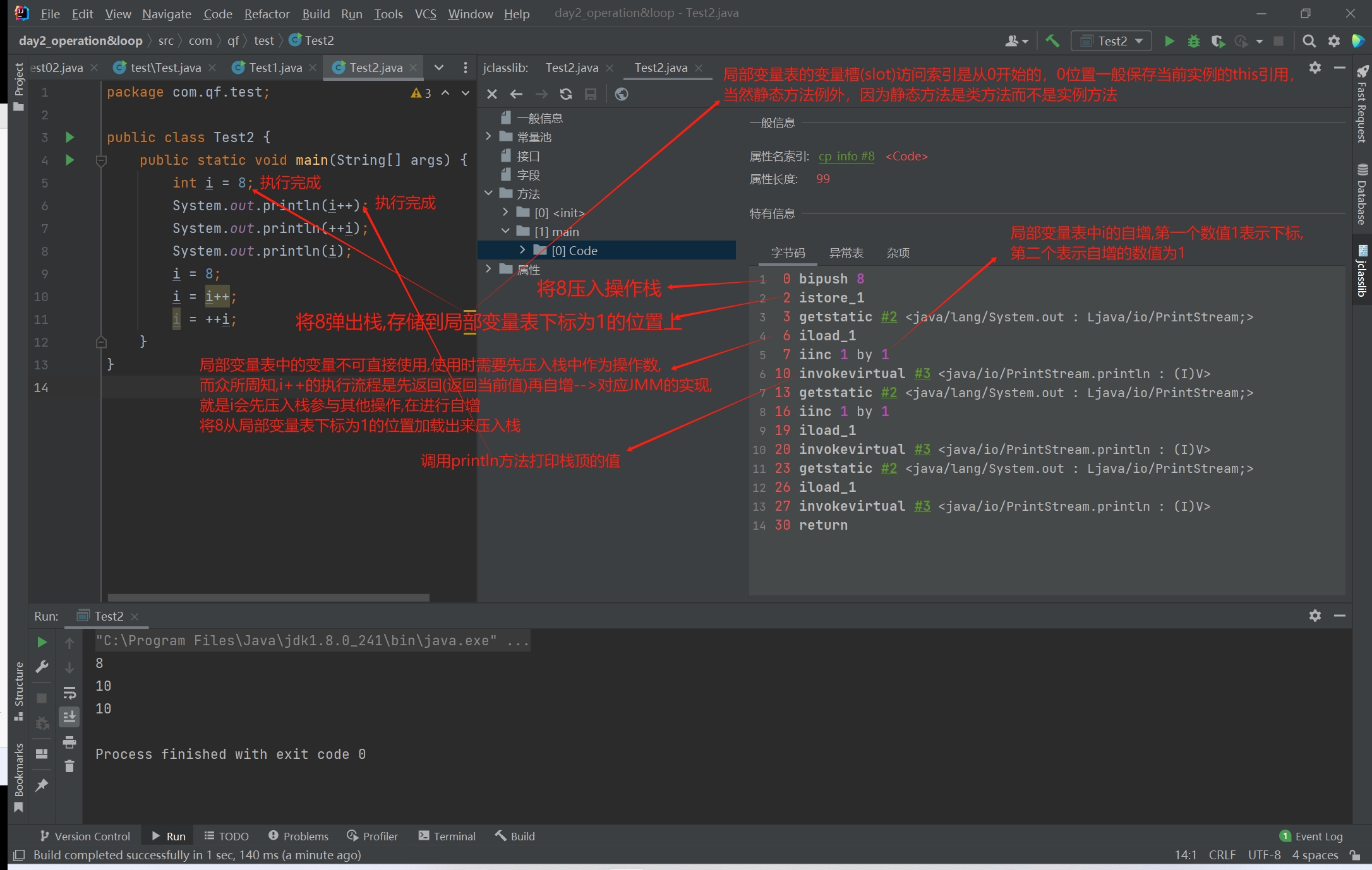Image resolution: width=1372 pixels, height=870 pixels.
Task: Toggle the jclasslib side panel
Action: pos(1362,270)
